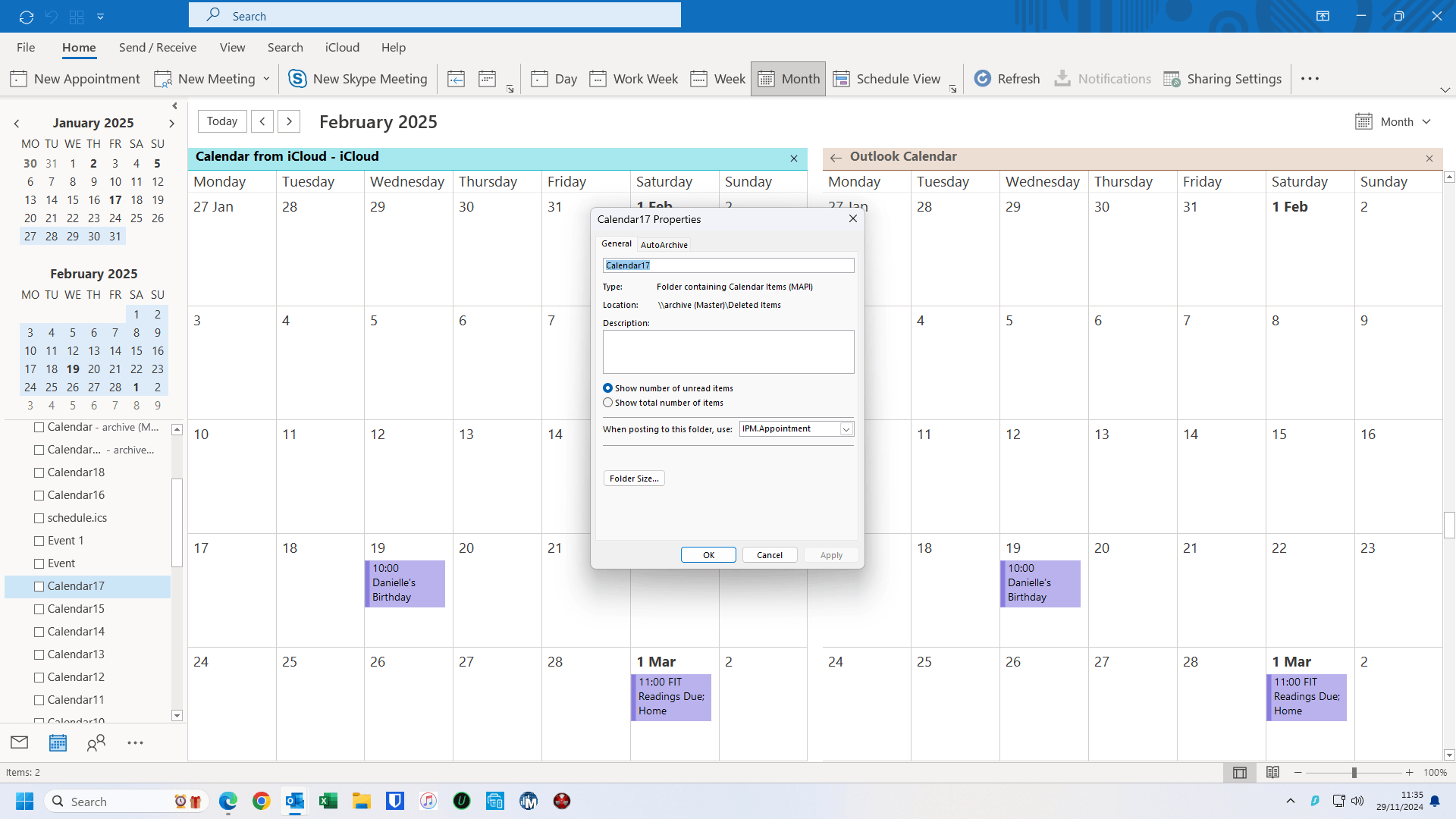Click OK in Calendar17 Properties

pyautogui.click(x=708, y=555)
